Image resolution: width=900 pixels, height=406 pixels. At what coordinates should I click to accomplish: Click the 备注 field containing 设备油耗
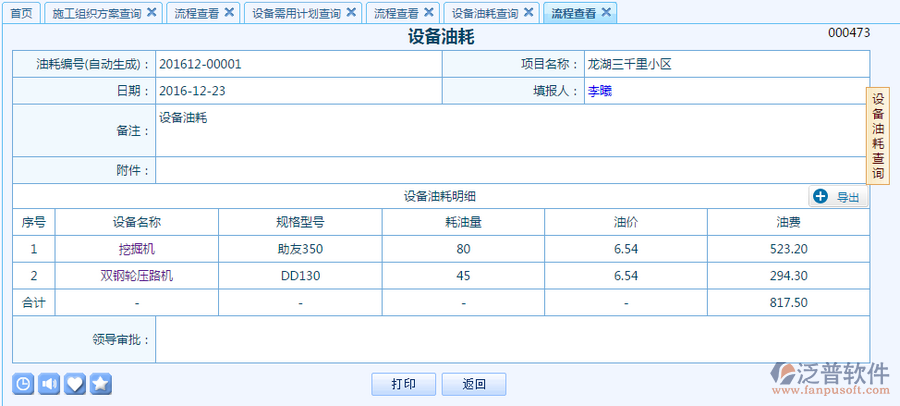pos(513,130)
